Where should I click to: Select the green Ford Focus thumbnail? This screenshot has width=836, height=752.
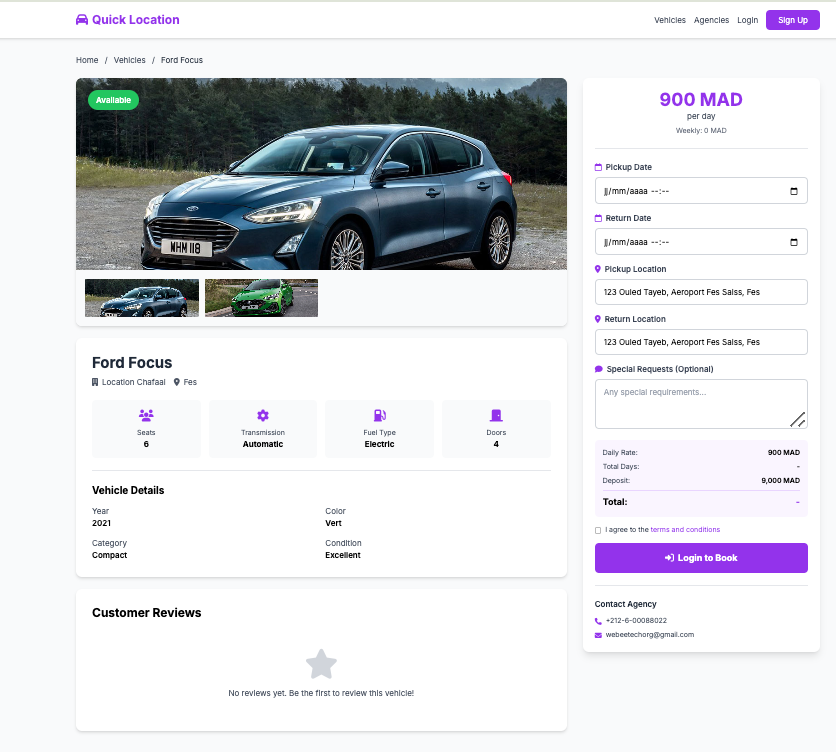261,298
